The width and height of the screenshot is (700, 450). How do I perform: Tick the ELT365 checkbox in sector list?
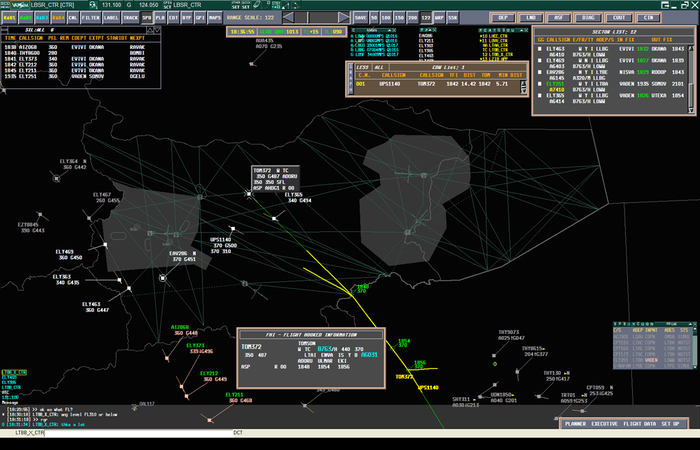point(540,96)
